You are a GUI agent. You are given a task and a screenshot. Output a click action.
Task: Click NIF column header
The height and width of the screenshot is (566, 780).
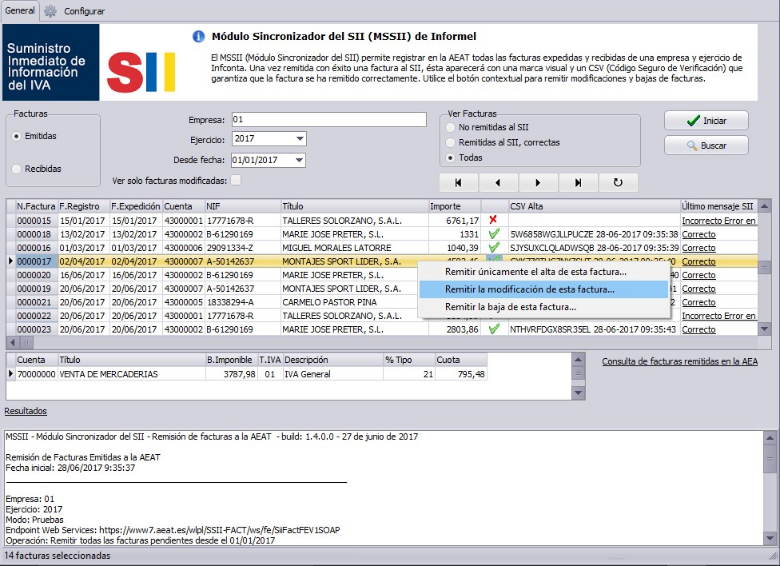pos(243,206)
